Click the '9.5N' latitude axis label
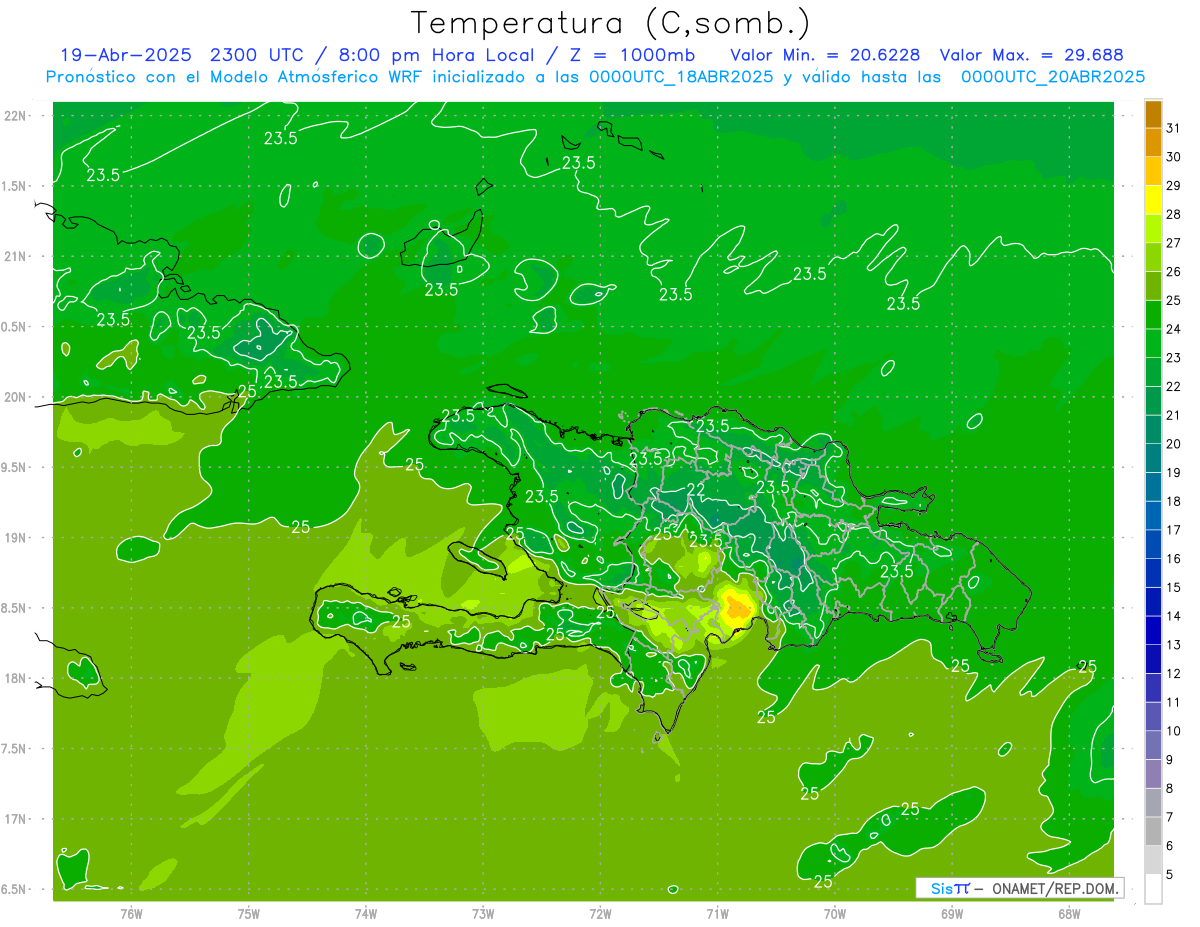 [x=15, y=467]
